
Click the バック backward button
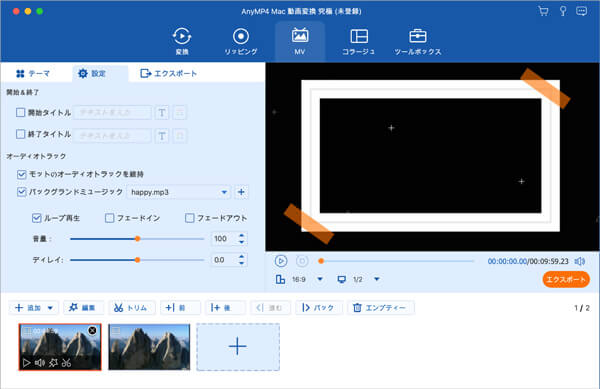coord(318,308)
